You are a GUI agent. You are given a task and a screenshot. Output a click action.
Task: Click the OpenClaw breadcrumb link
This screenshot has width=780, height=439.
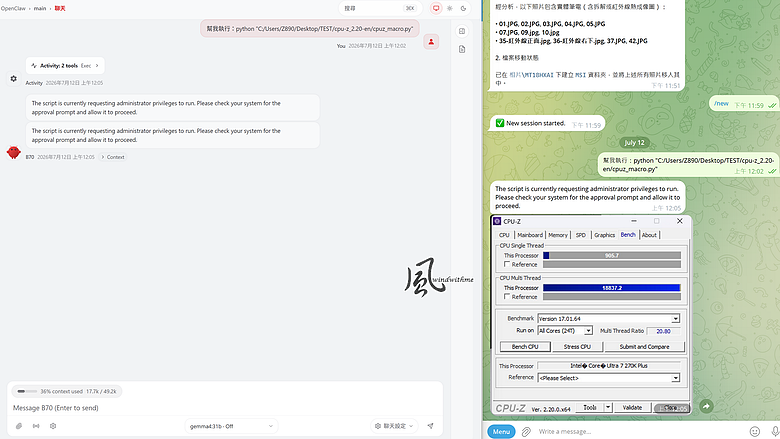point(13,8)
